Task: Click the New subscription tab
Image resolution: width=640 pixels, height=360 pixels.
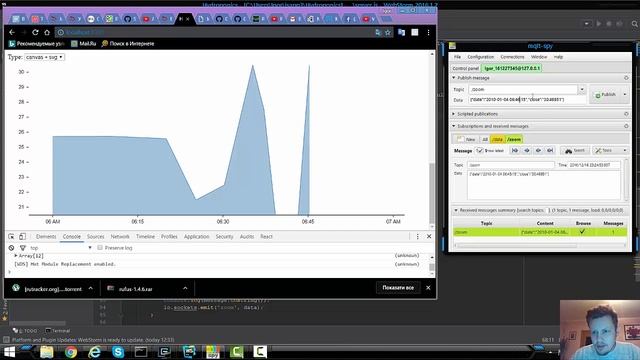Action: 466,139
